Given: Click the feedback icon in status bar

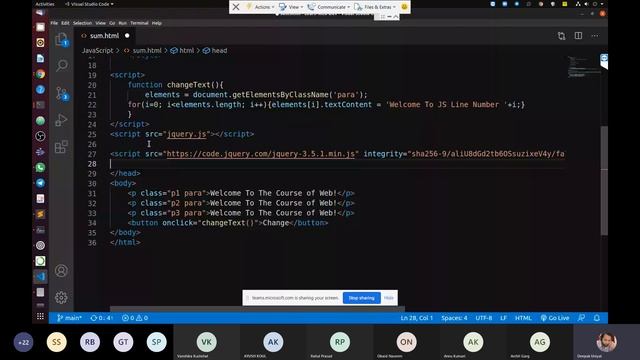Looking at the screenshot, I should 582,318.
